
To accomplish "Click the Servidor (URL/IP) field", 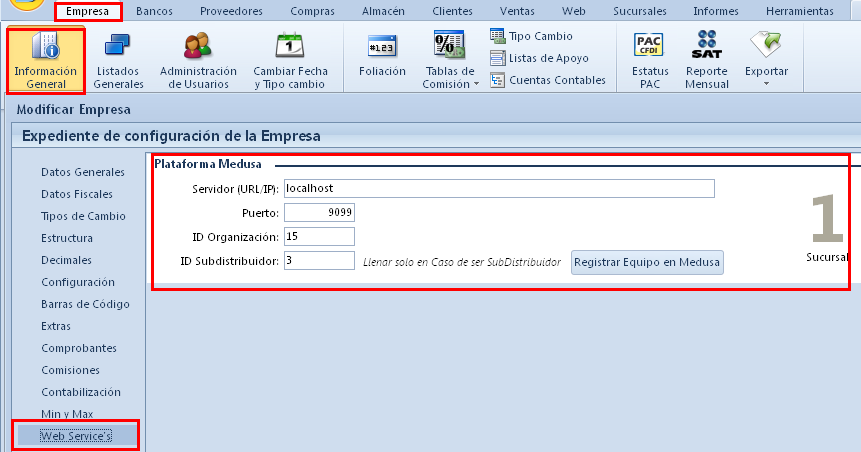I will [x=498, y=188].
